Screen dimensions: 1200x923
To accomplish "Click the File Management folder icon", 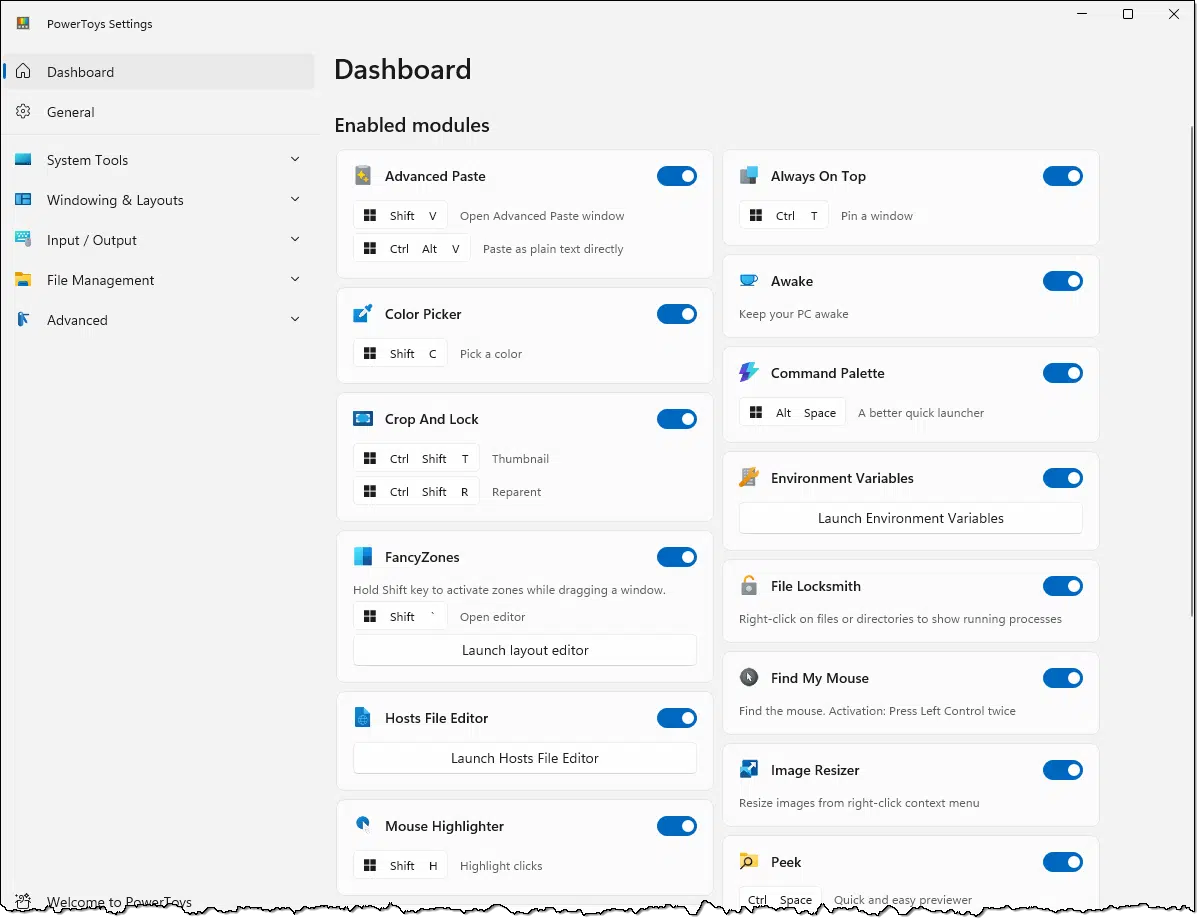I will pyautogui.click(x=24, y=280).
